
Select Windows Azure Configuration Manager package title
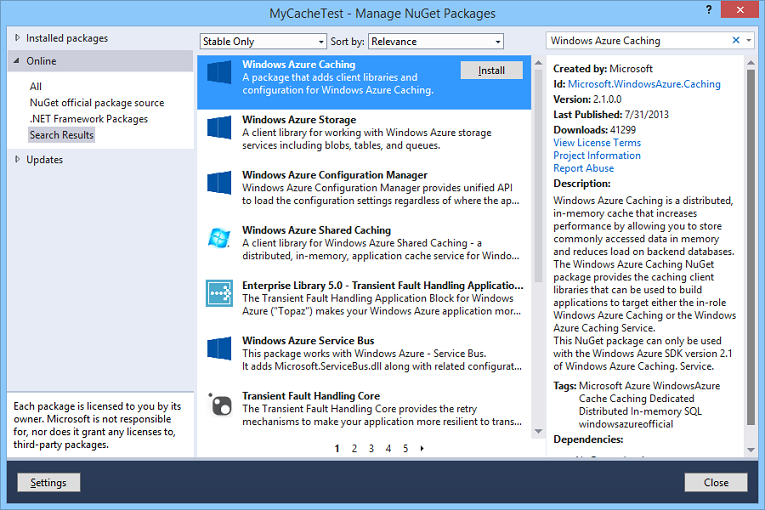[x=335, y=175]
